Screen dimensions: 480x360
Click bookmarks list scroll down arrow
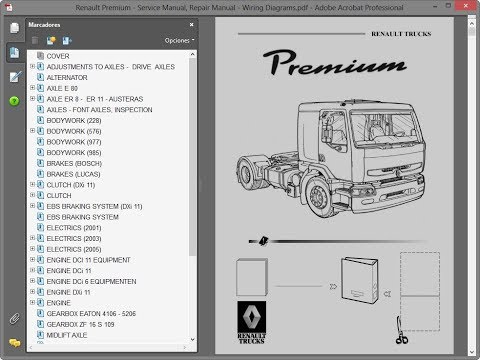tap(192, 339)
